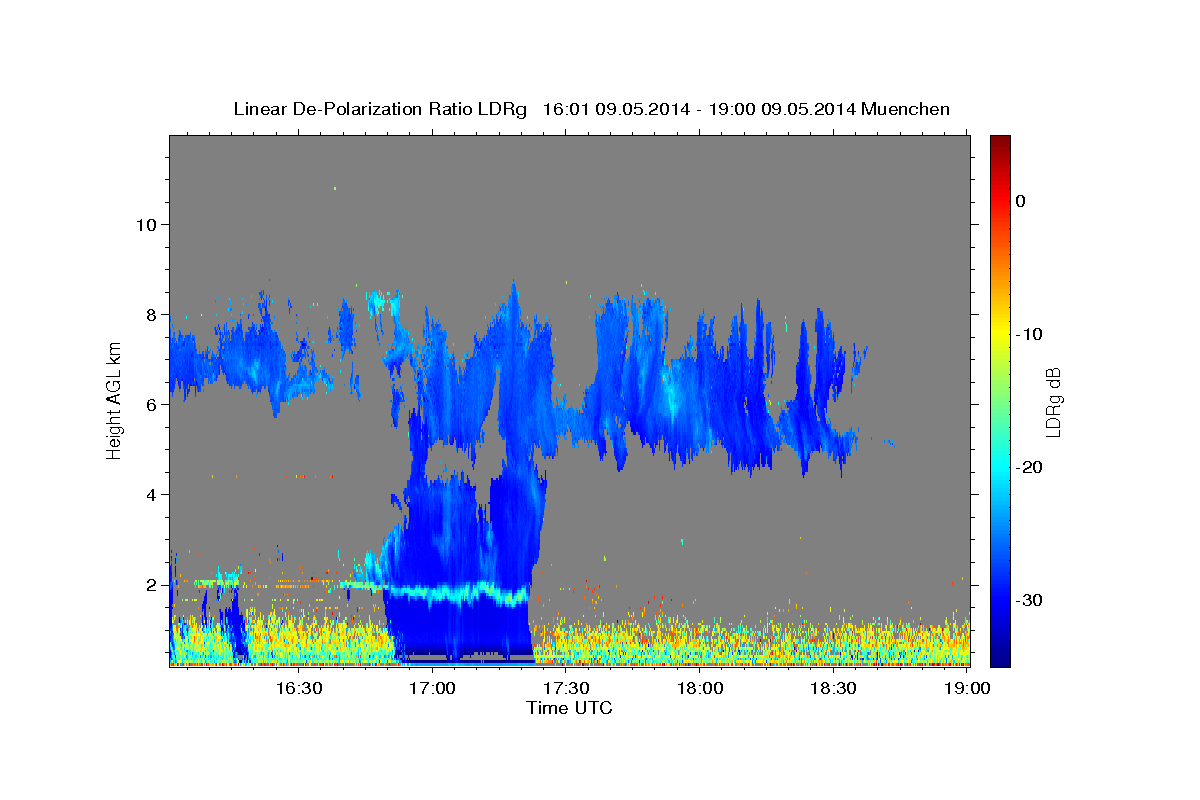Click the "LDRg dB" colorbar label
This screenshot has height=800, width=1200.
1053,402
